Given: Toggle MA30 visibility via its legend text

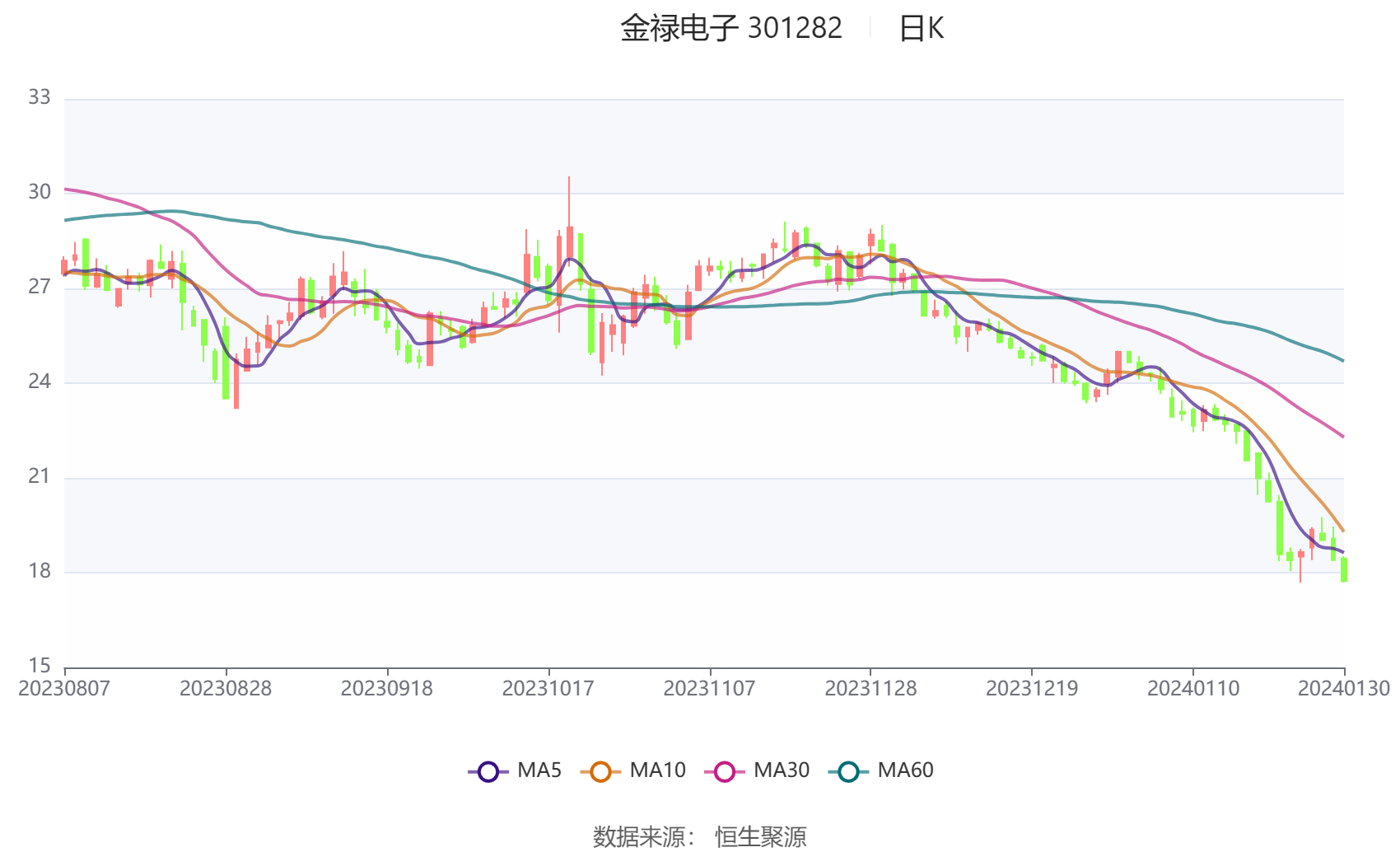Looking at the screenshot, I should click(781, 770).
